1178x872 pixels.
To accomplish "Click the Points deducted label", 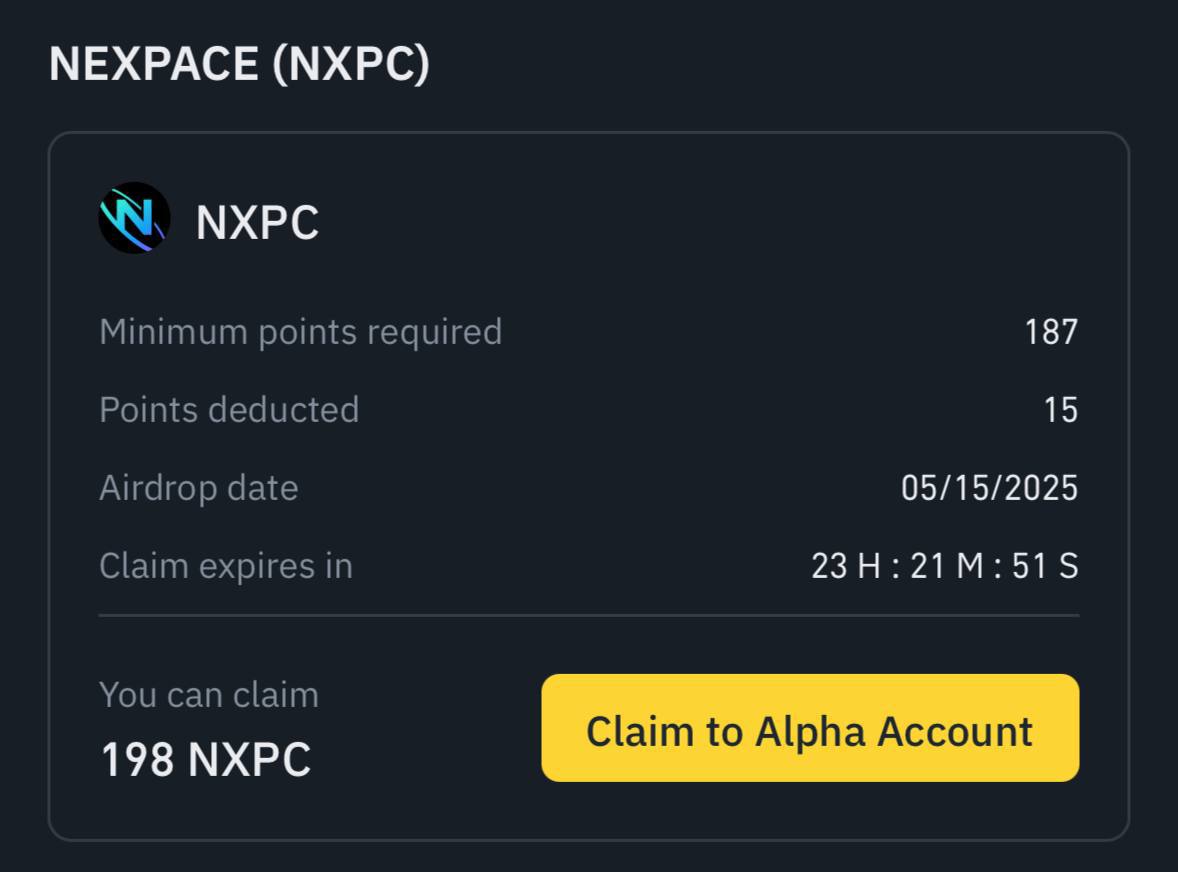I will tap(229, 410).
